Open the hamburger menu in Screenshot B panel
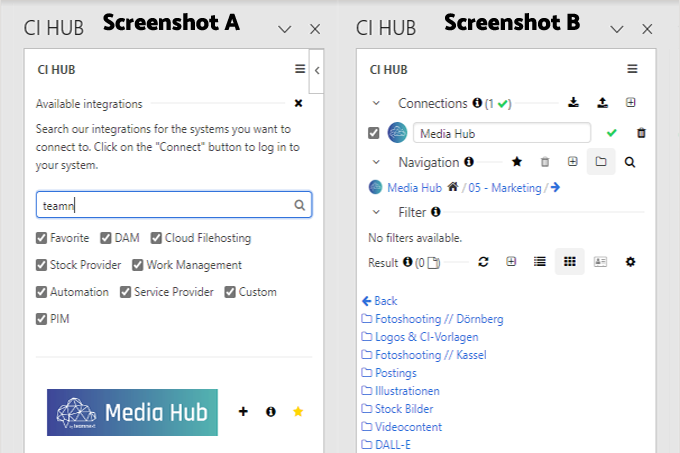The image size is (680, 453). pos(632,70)
